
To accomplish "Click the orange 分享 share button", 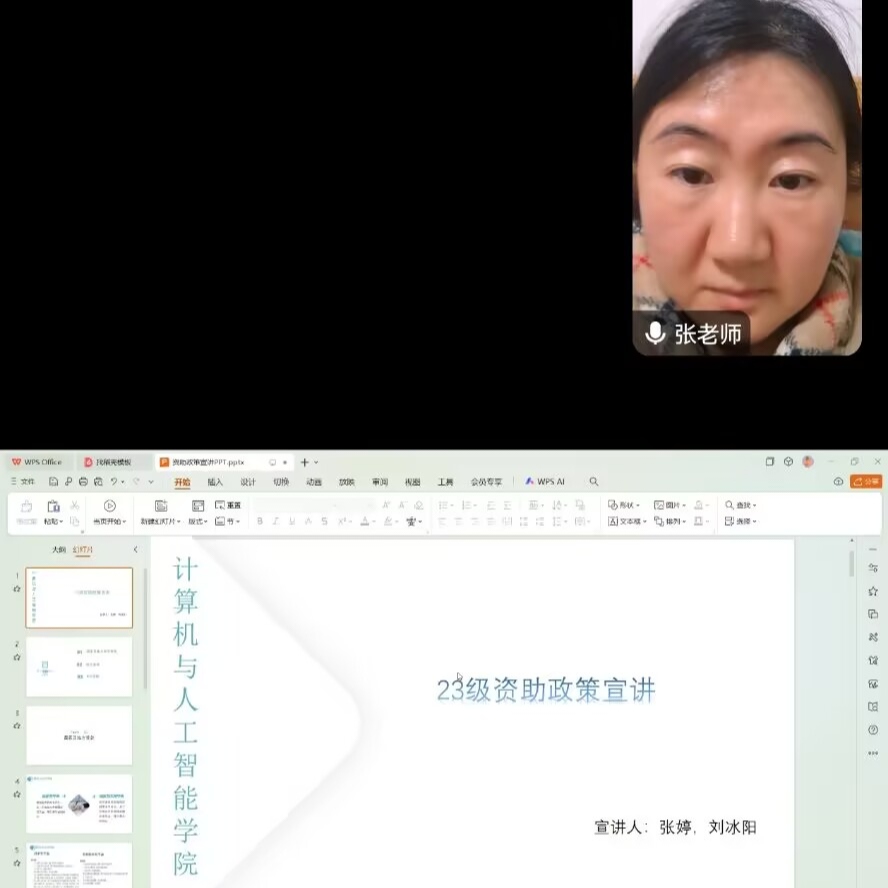I will pyautogui.click(x=866, y=482).
